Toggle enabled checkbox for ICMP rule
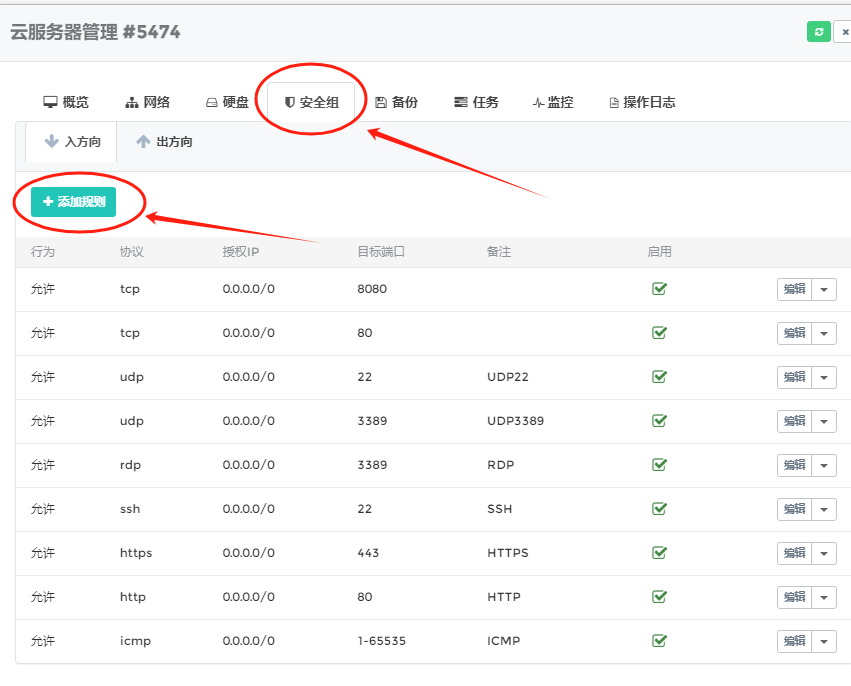The image size is (851, 686). coord(659,641)
